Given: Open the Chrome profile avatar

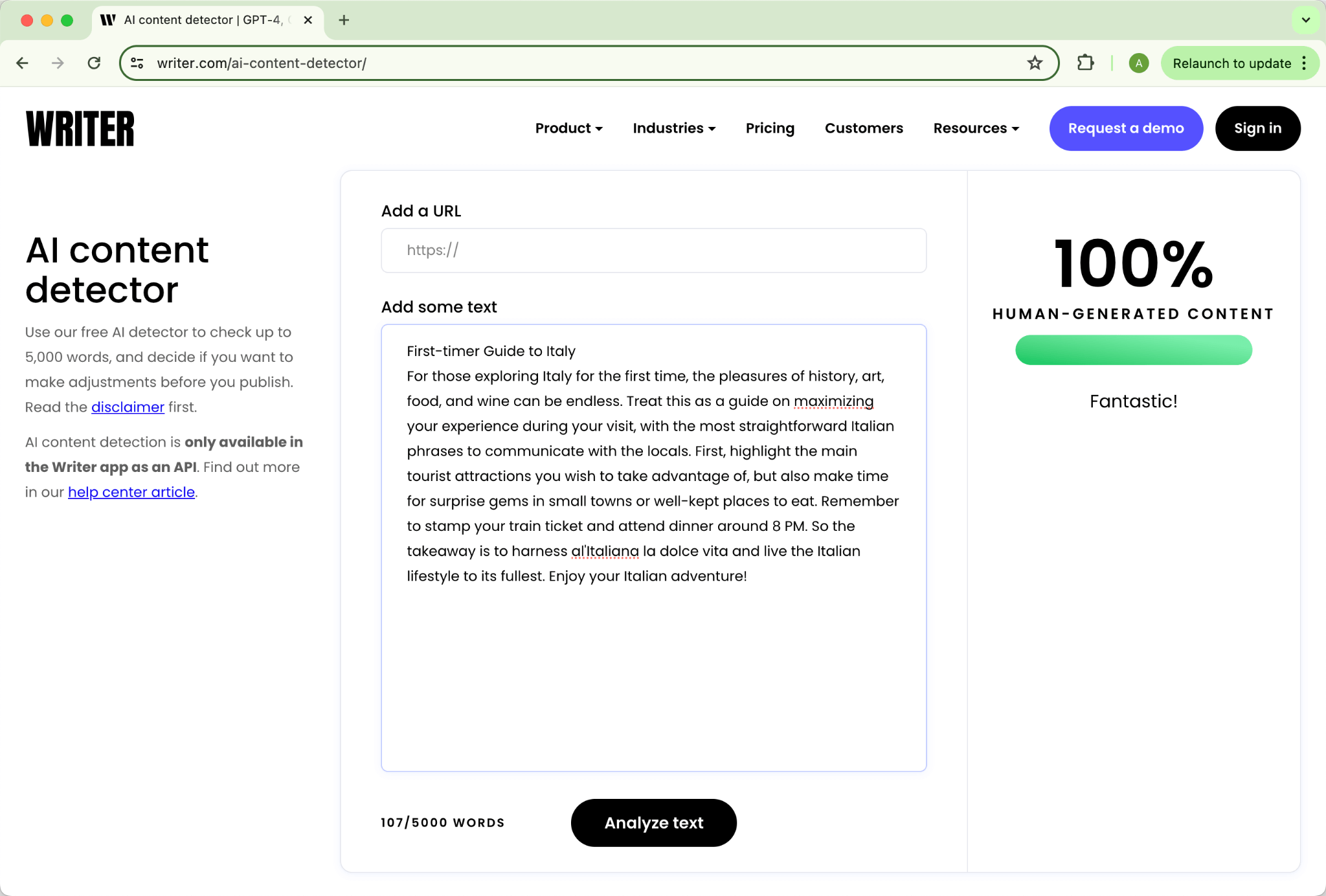Looking at the screenshot, I should tap(1138, 63).
